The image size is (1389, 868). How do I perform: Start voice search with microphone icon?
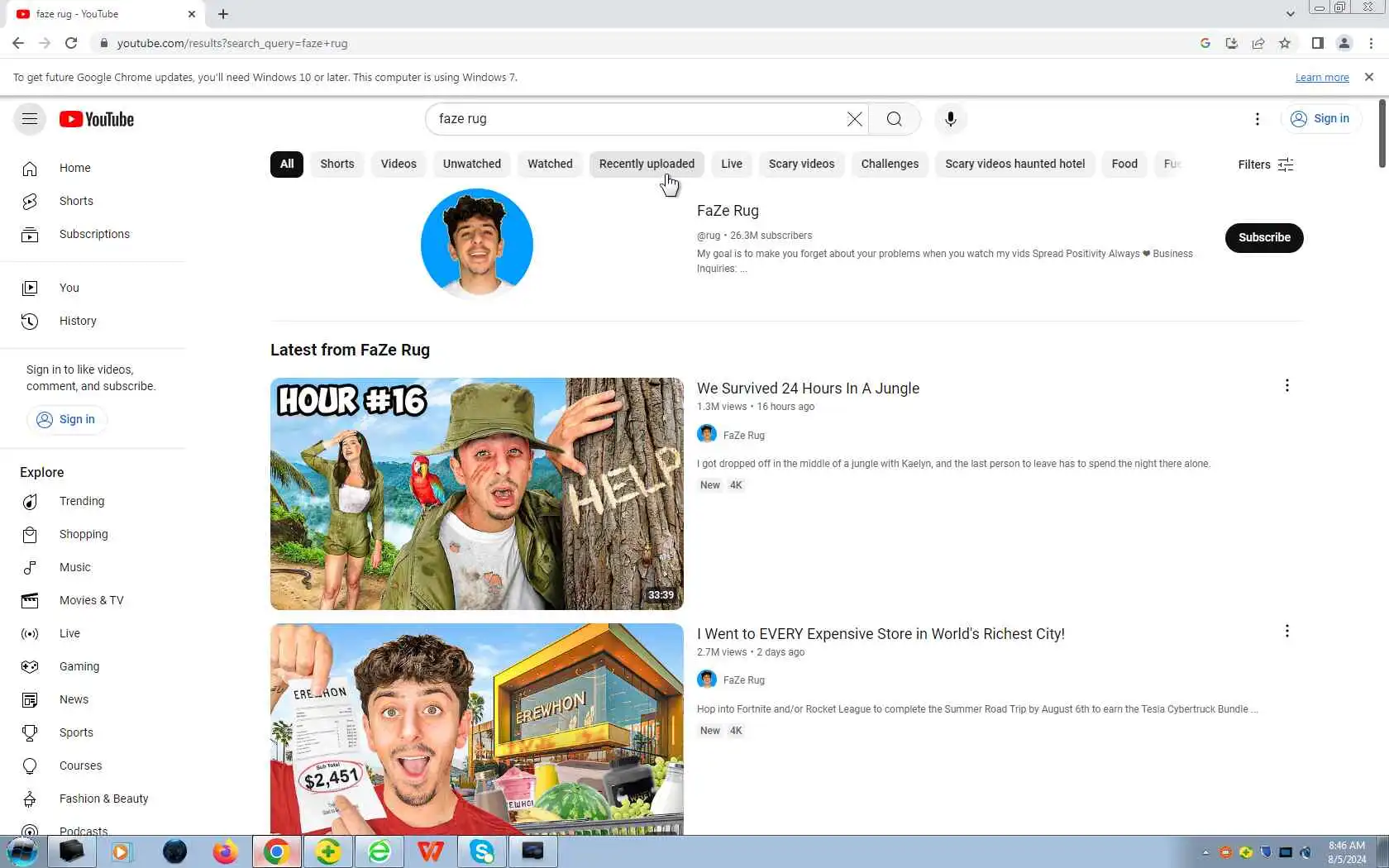click(951, 119)
